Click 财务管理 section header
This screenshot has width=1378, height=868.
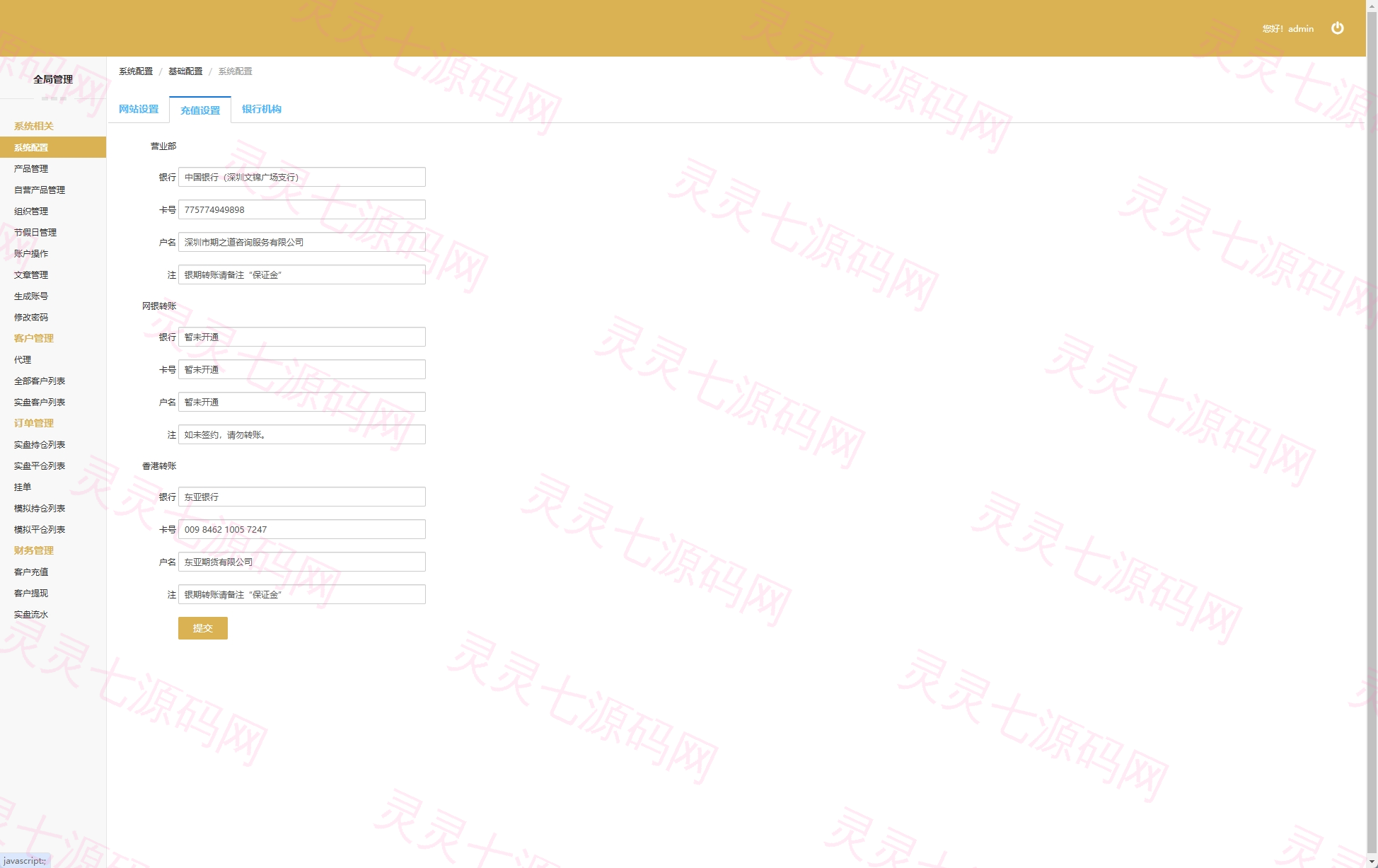[x=34, y=550]
